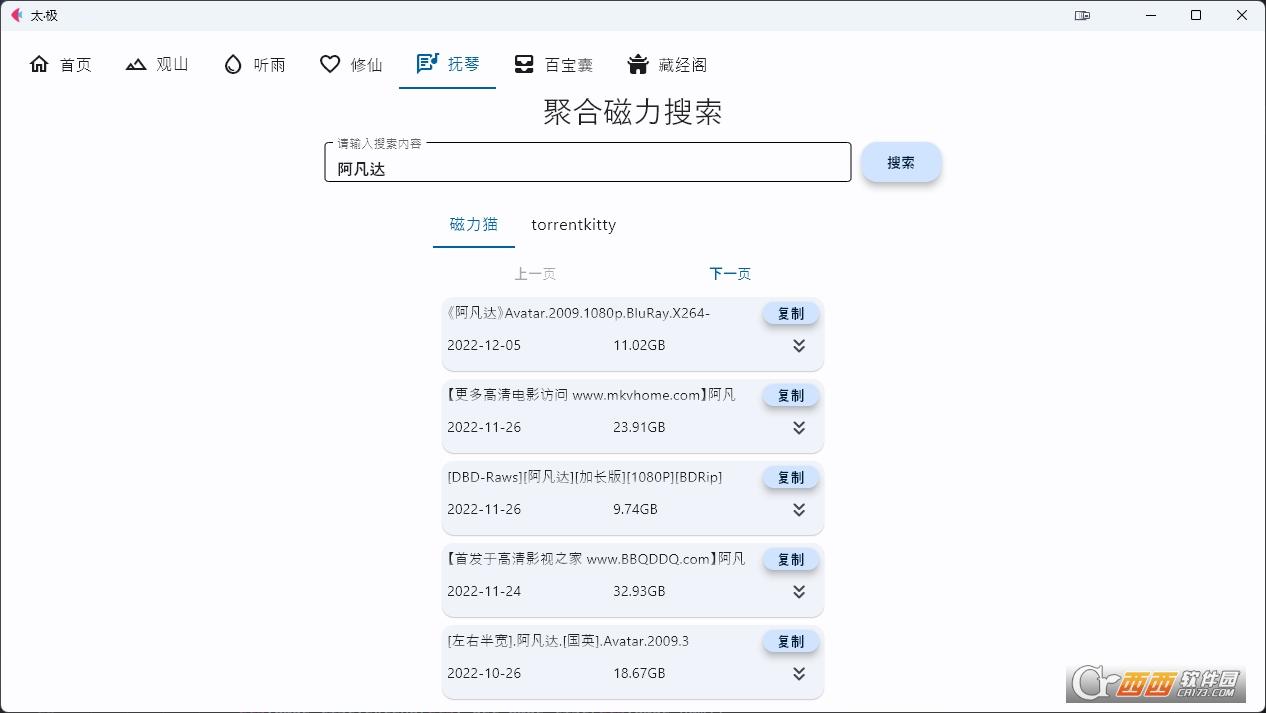Switch to the torrentkitty source tab
This screenshot has width=1266, height=713.
click(x=573, y=224)
